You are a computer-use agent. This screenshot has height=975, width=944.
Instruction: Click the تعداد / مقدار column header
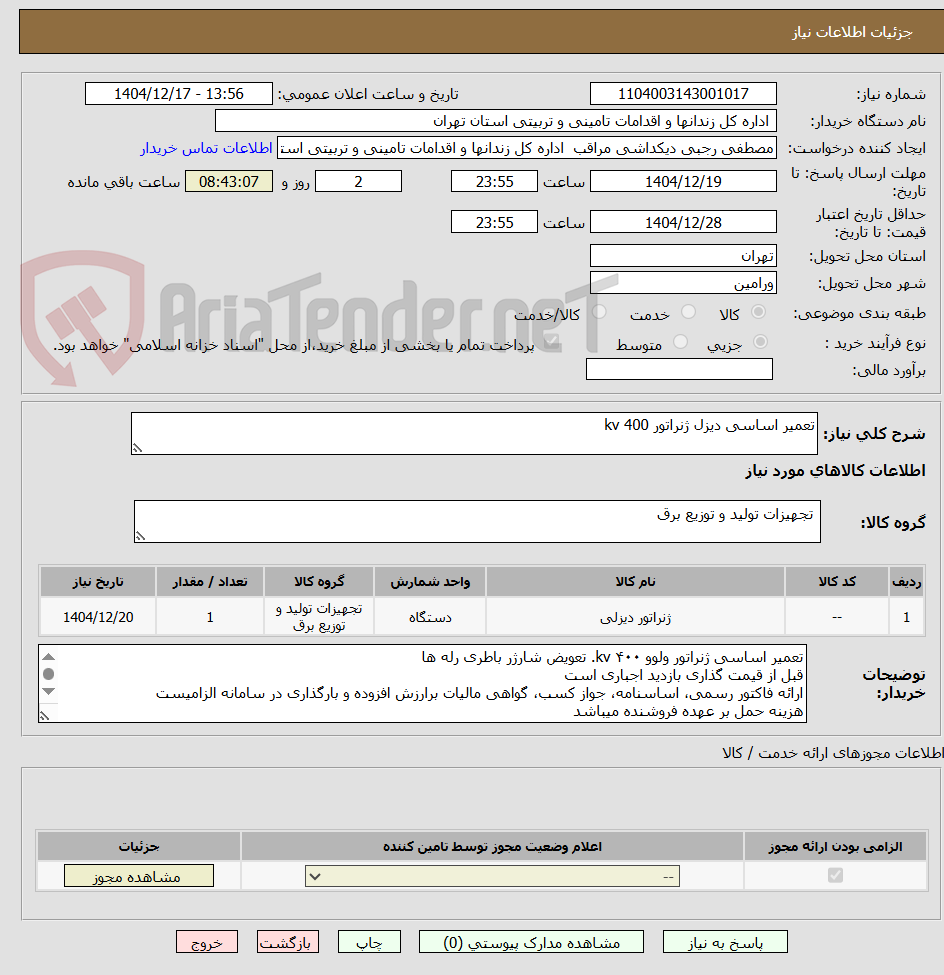click(210, 581)
